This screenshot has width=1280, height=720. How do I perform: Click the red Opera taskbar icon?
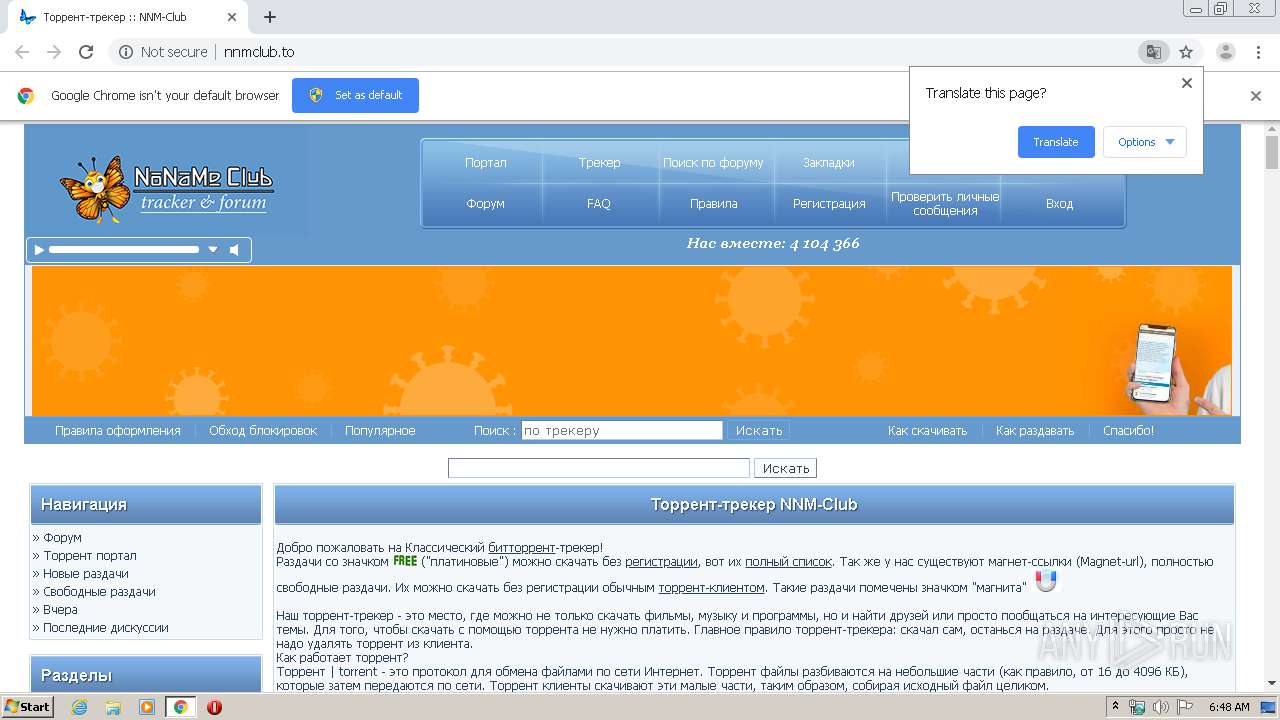click(x=214, y=707)
